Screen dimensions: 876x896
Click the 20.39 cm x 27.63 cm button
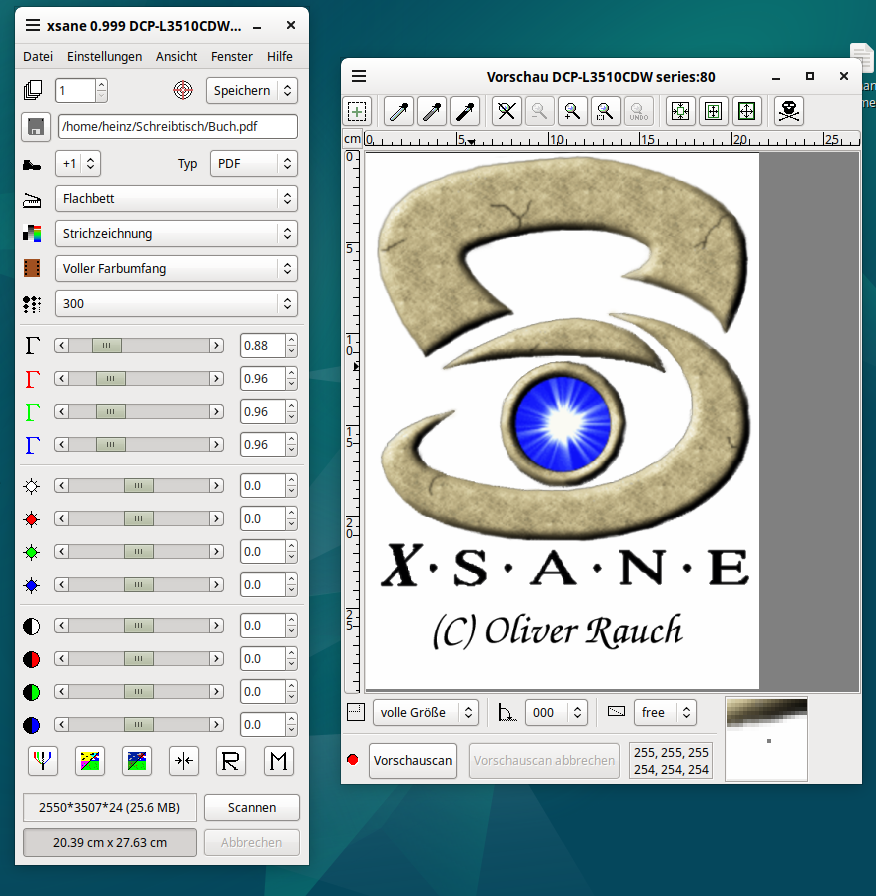tap(110, 842)
